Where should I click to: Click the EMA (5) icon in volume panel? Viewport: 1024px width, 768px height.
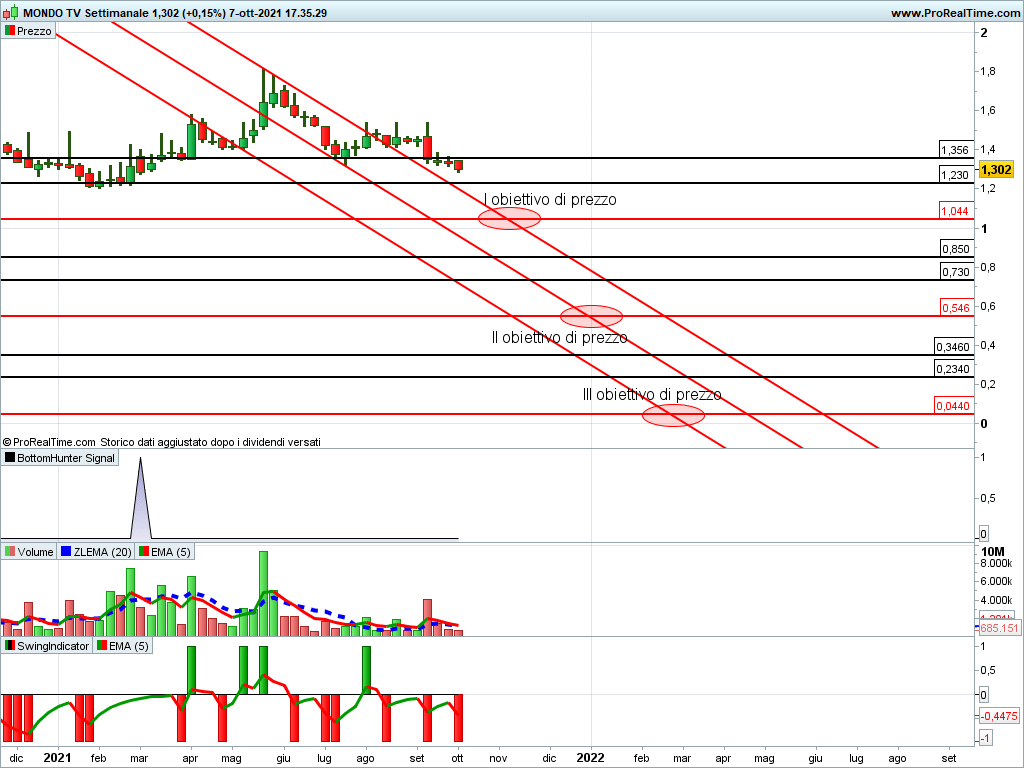pyautogui.click(x=143, y=551)
